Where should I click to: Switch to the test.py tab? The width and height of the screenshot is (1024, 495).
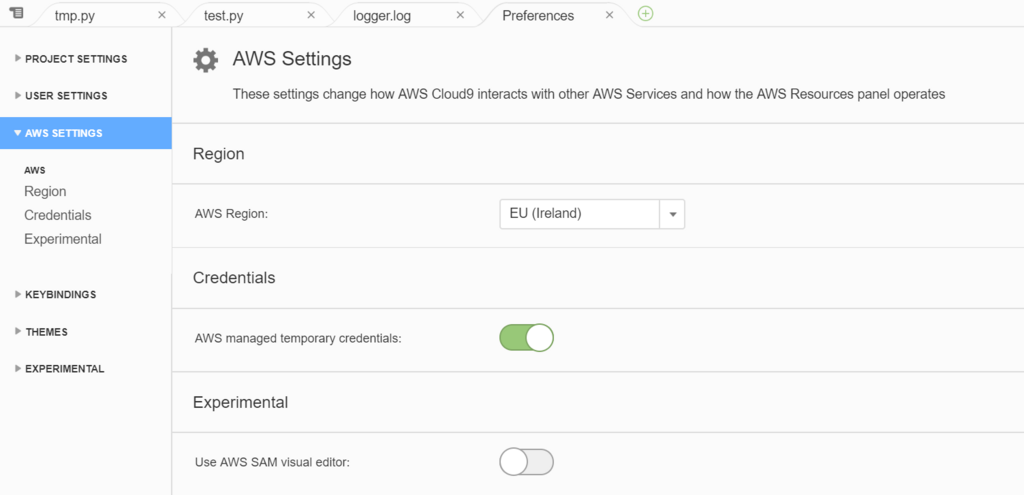pyautogui.click(x=223, y=16)
